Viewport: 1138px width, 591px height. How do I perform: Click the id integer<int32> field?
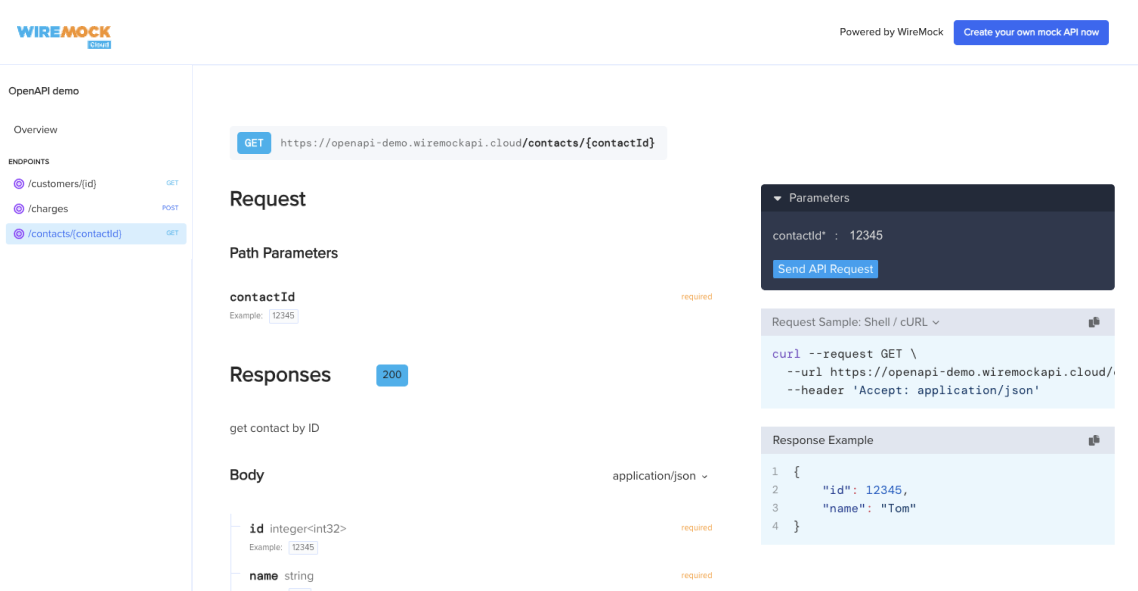(x=298, y=529)
